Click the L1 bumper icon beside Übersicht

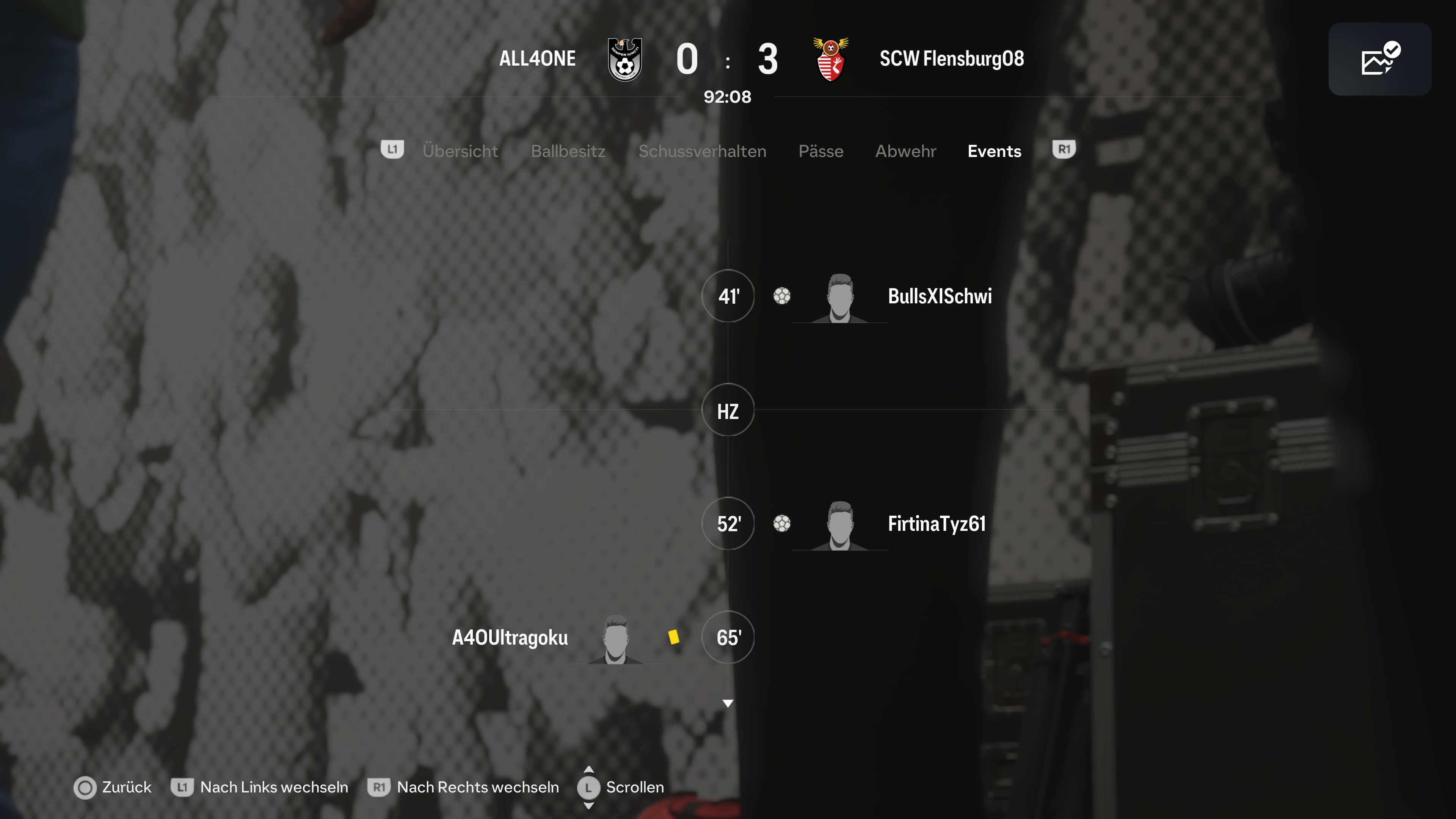[392, 150]
